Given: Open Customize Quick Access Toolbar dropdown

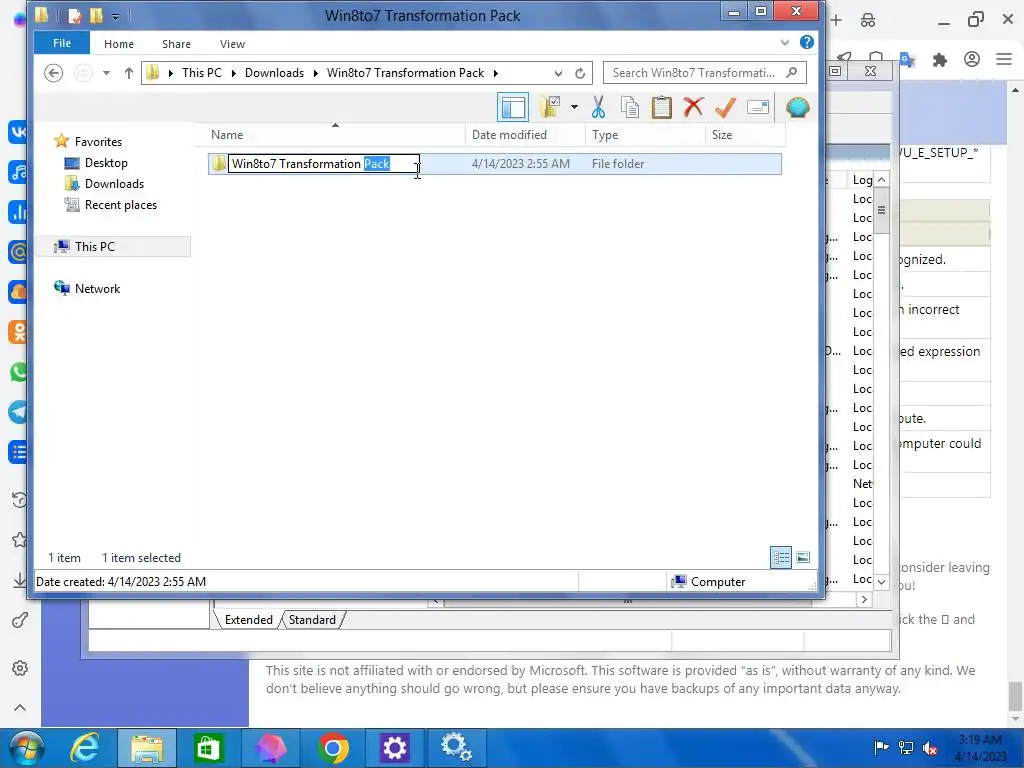Looking at the screenshot, I should click(x=115, y=16).
